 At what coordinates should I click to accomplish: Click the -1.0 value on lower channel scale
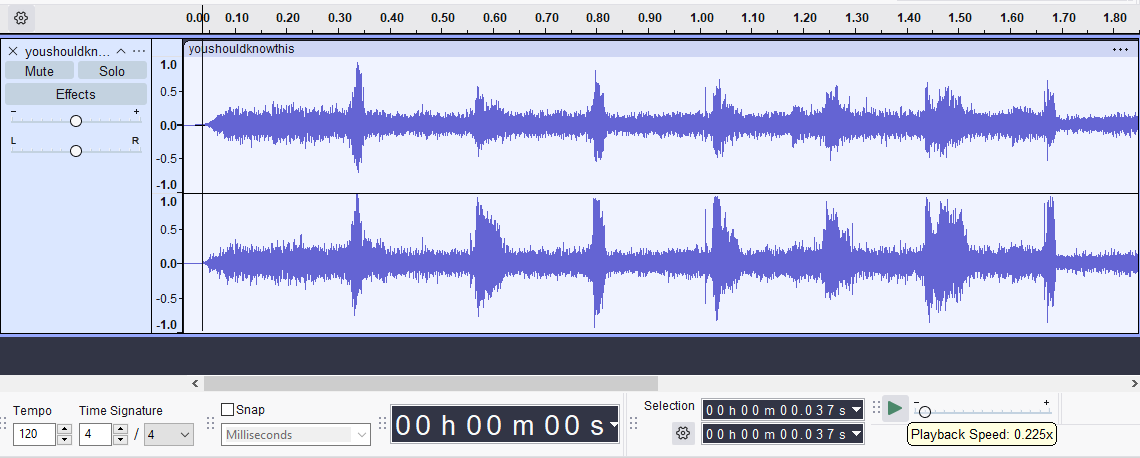pyautogui.click(x=166, y=325)
